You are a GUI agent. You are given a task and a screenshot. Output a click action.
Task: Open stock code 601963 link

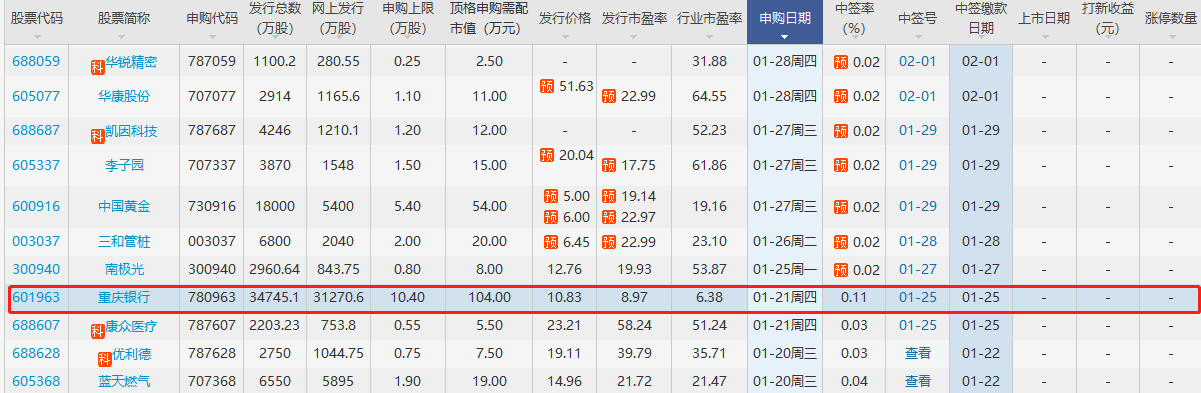click(x=36, y=298)
